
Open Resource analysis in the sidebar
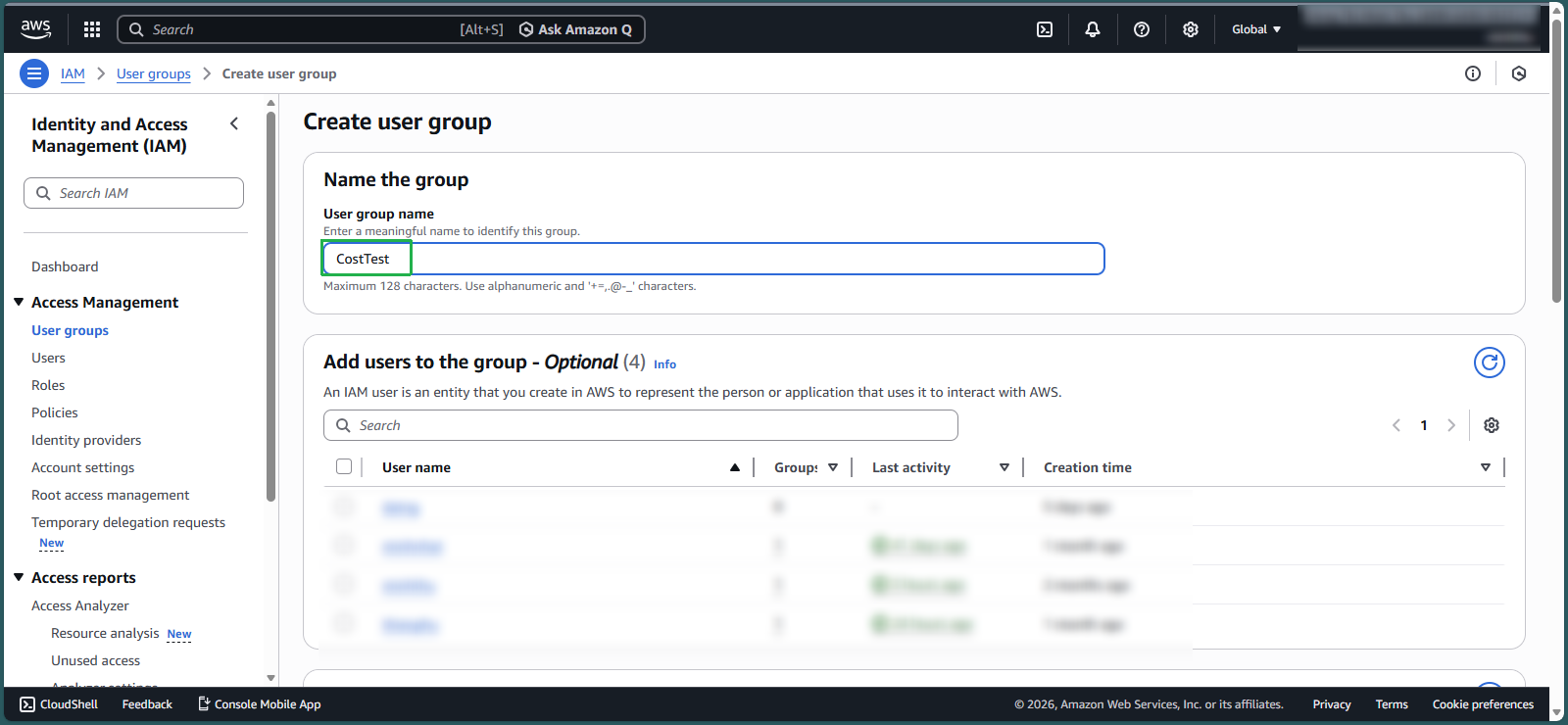point(105,633)
